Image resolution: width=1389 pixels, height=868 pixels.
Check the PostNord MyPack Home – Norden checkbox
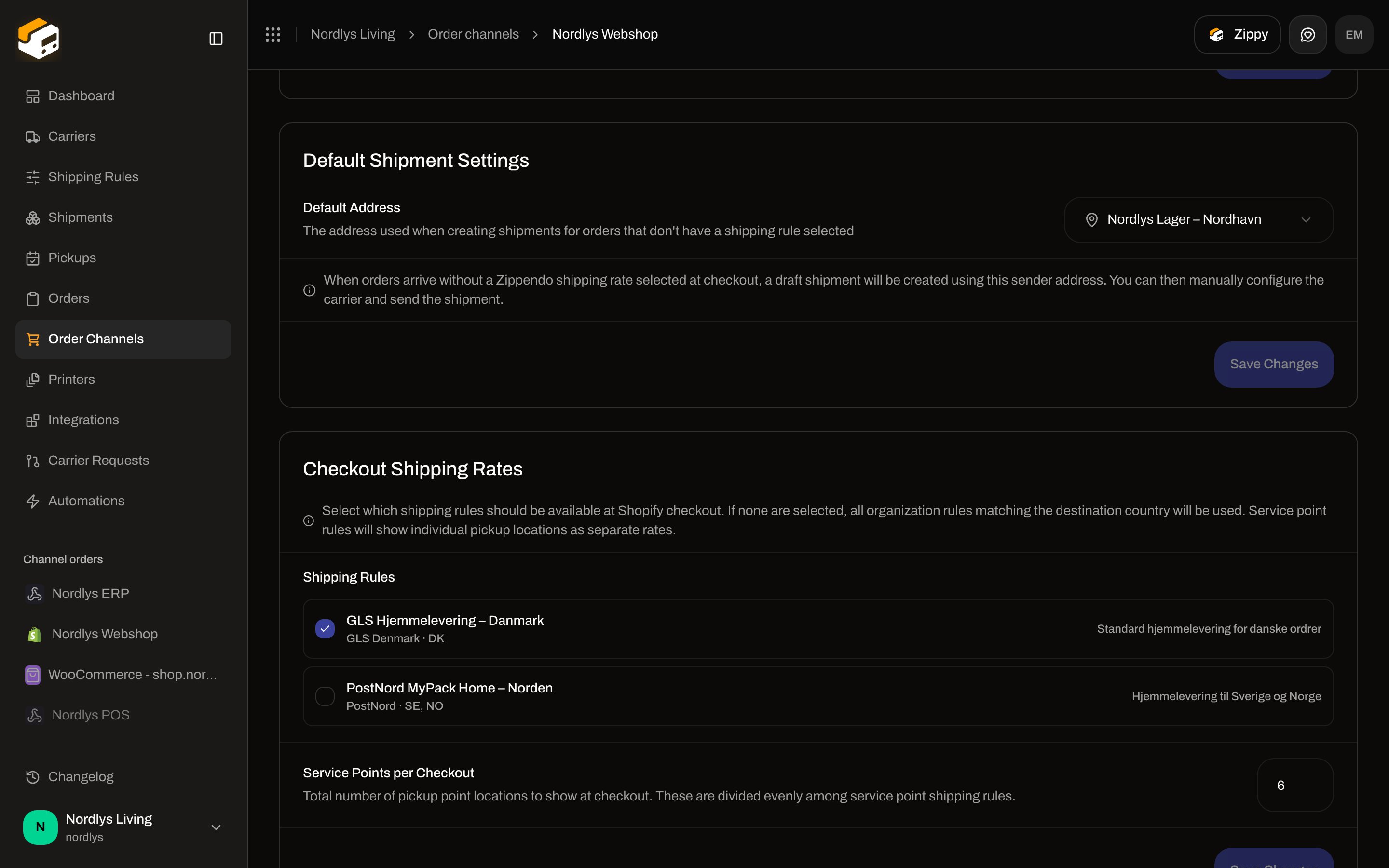(x=325, y=696)
